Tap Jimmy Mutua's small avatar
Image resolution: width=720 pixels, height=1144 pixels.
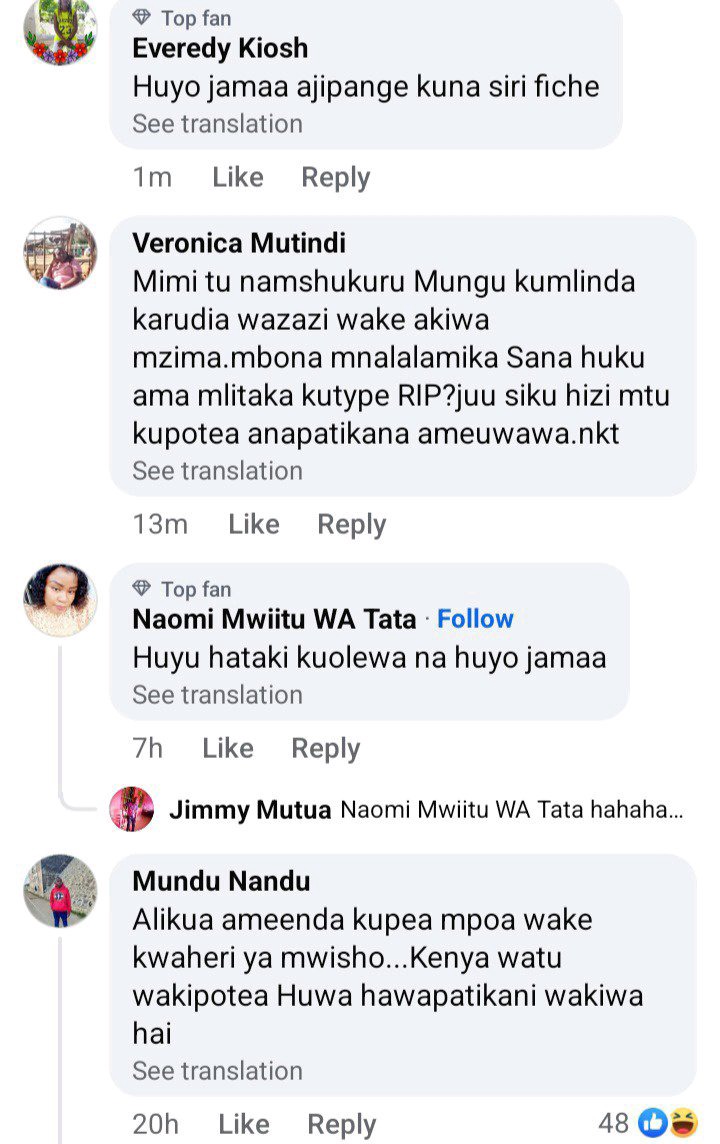coord(132,809)
